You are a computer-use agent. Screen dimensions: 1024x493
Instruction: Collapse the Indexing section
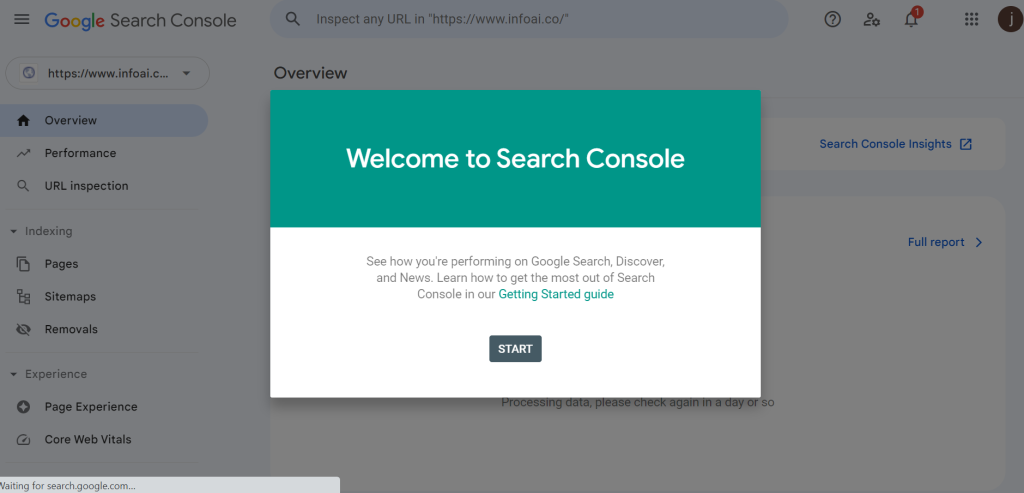point(13,231)
